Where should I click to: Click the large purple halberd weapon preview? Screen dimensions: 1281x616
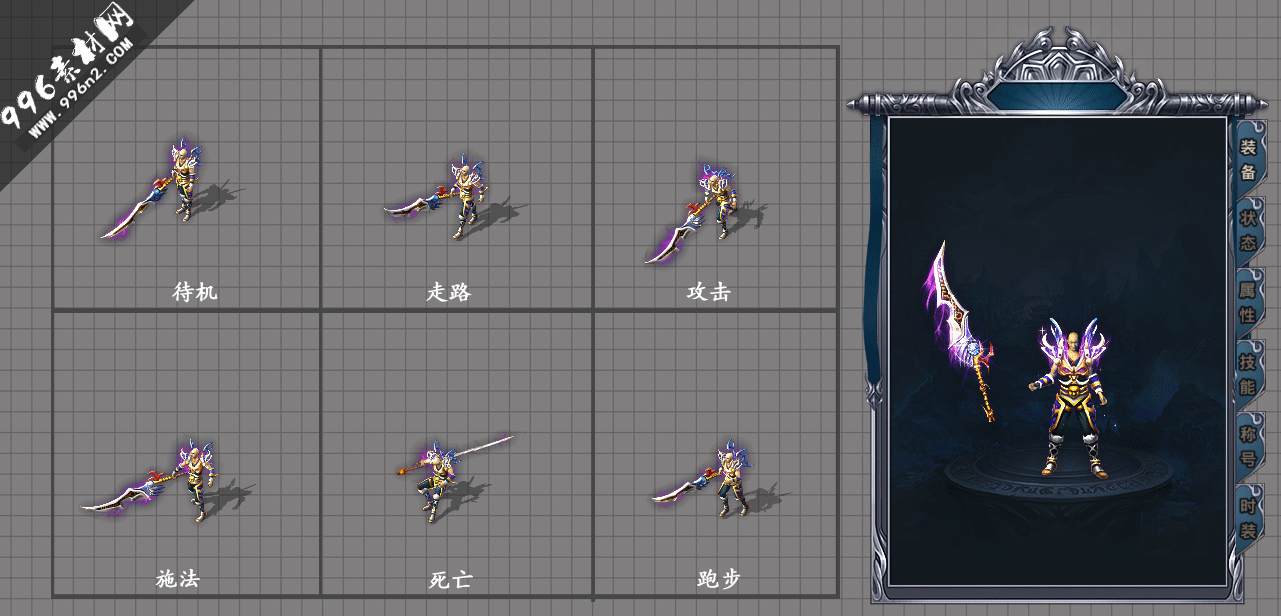[x=959, y=330]
